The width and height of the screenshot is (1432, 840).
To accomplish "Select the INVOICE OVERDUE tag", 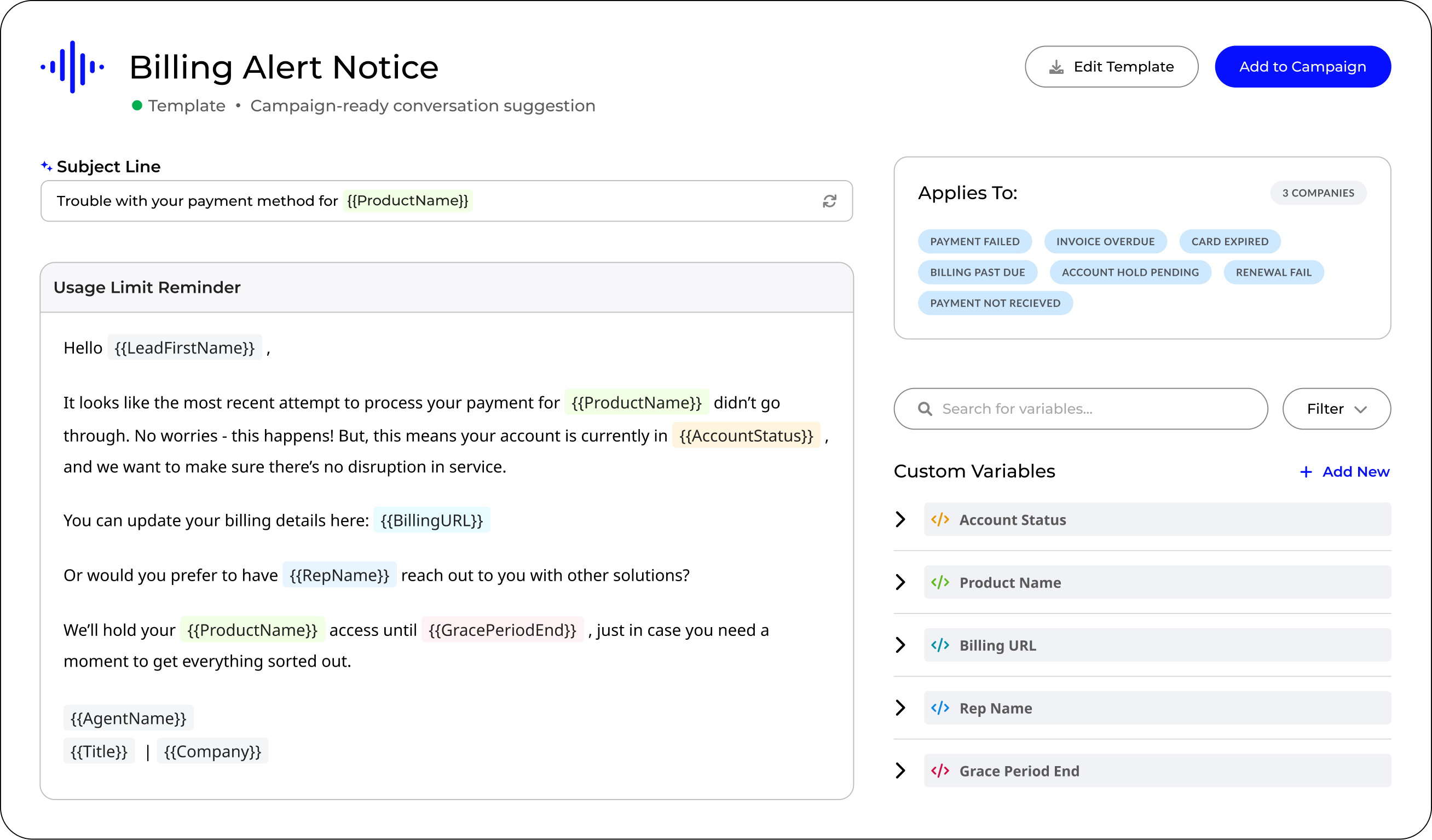I will [x=1105, y=241].
